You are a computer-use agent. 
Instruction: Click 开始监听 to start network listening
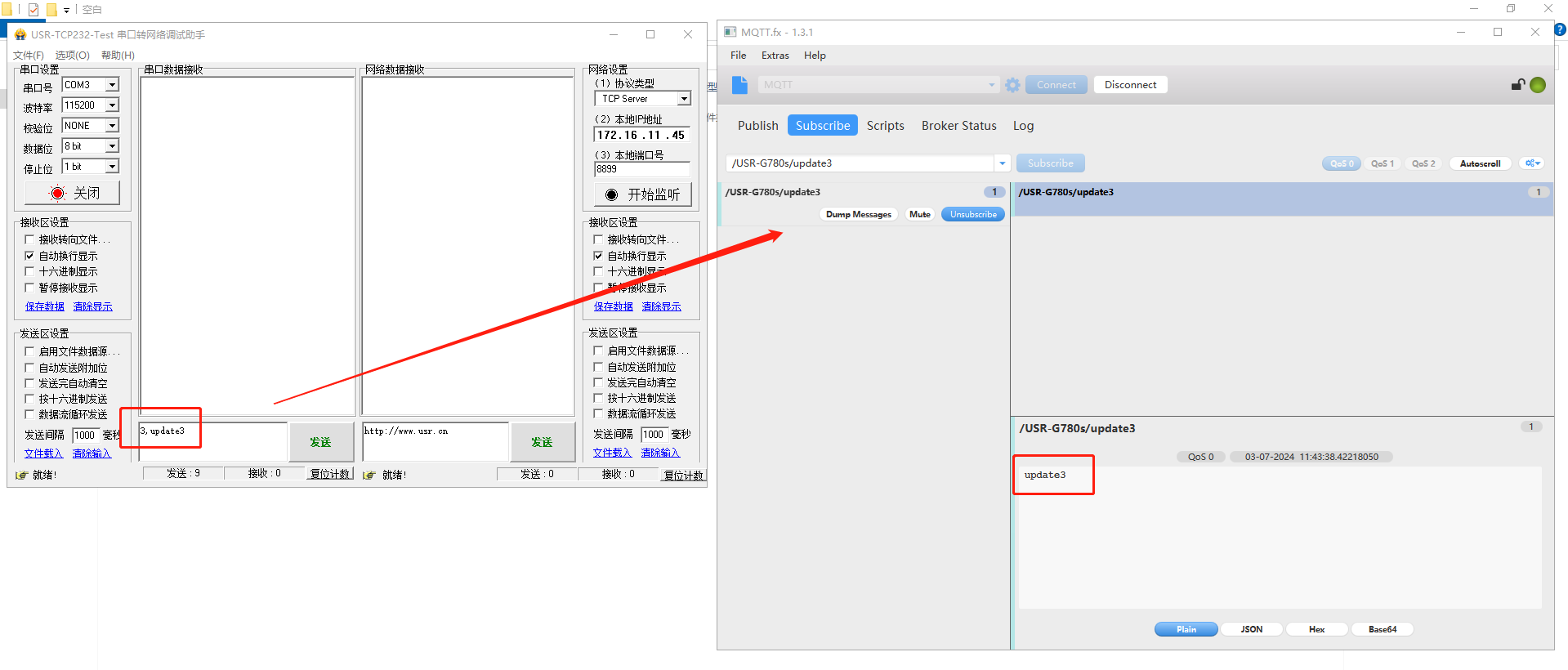click(642, 194)
